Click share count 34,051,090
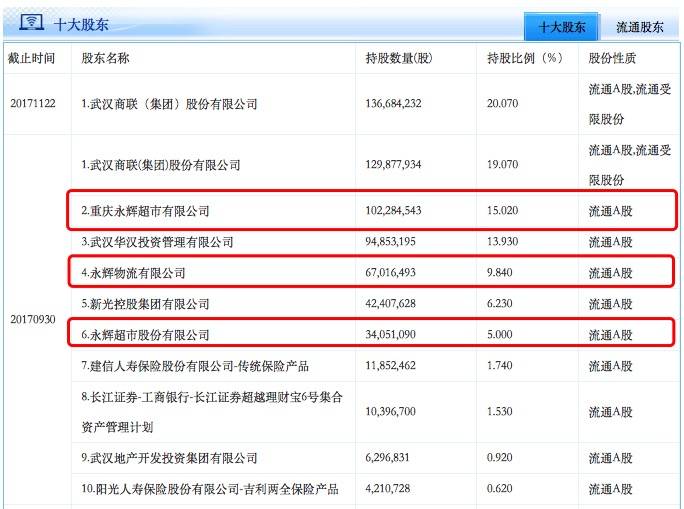The image size is (684, 509). pos(390,335)
